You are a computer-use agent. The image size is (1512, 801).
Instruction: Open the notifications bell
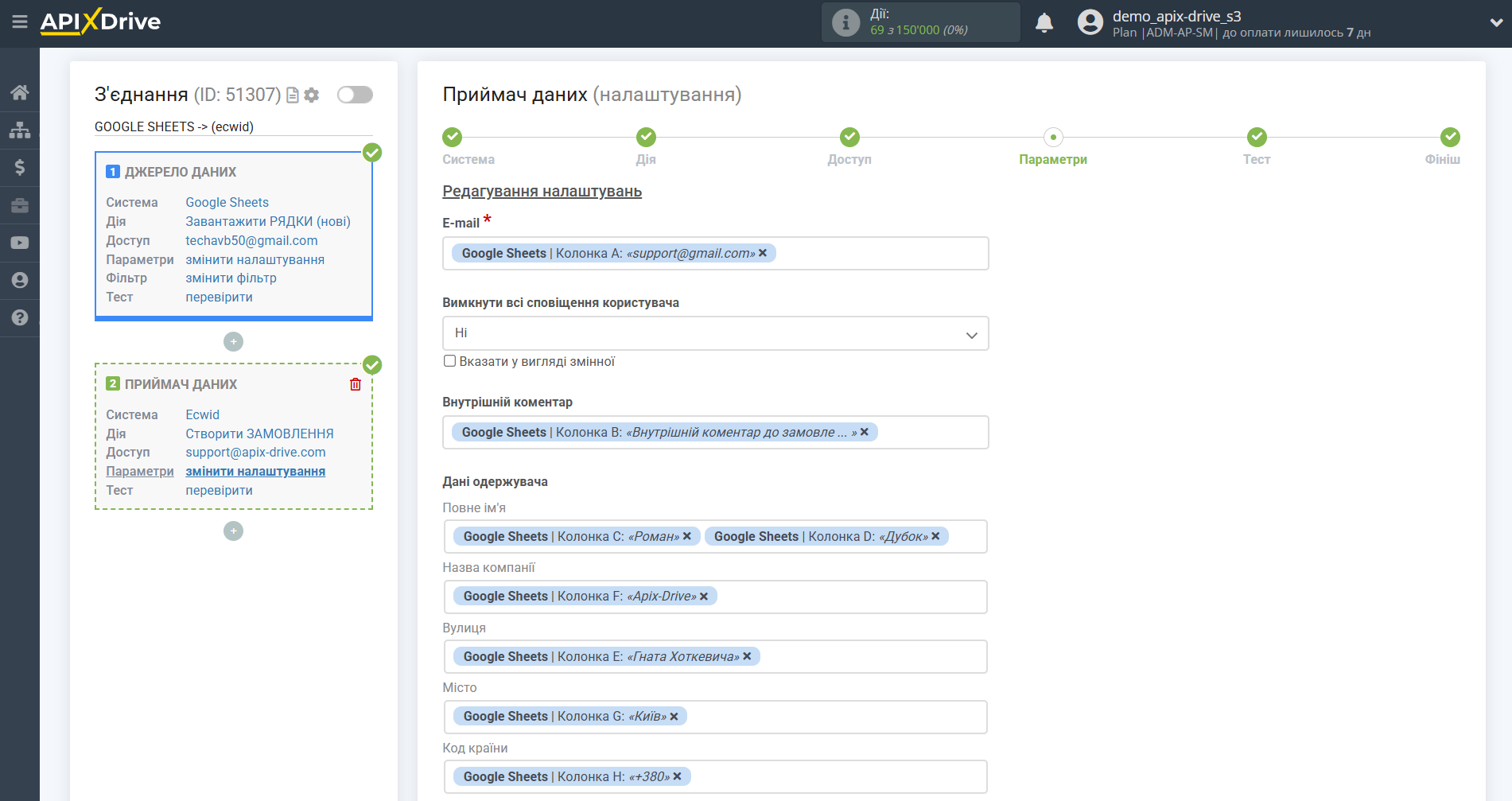click(1044, 22)
